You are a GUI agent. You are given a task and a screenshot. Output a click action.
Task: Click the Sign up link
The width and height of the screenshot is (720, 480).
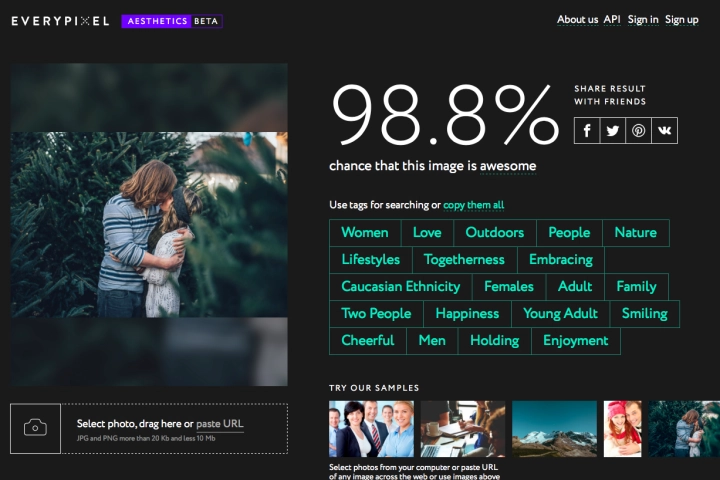tap(682, 20)
